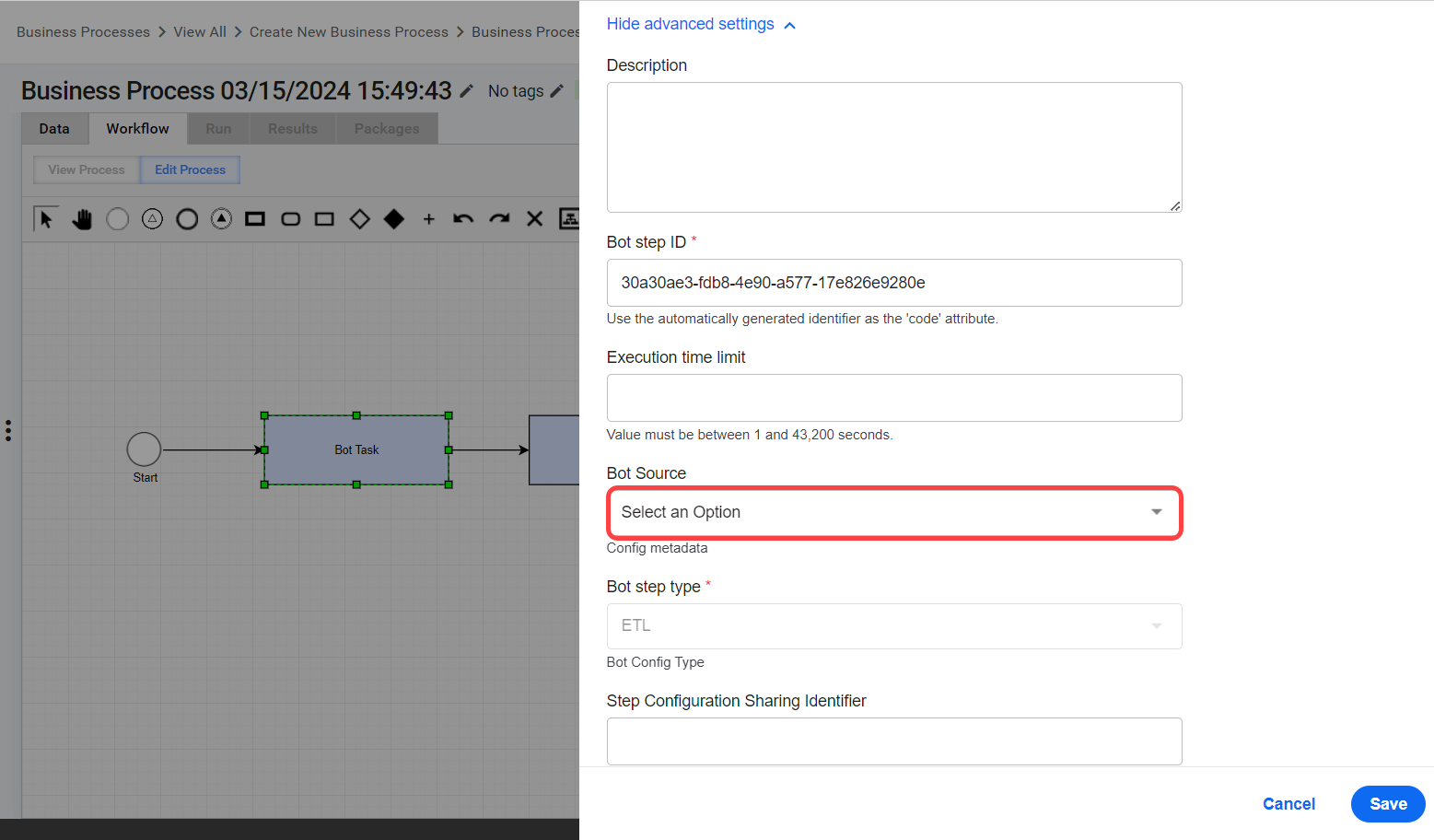Click the 'Value must be between 1 and 43,200 seconds.' text
Viewport: 1434px width, 840px height.
pyautogui.click(x=750, y=435)
